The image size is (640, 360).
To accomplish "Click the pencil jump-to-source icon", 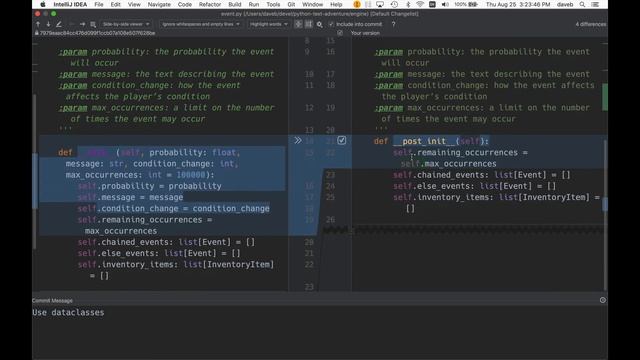I will pos(59,24).
